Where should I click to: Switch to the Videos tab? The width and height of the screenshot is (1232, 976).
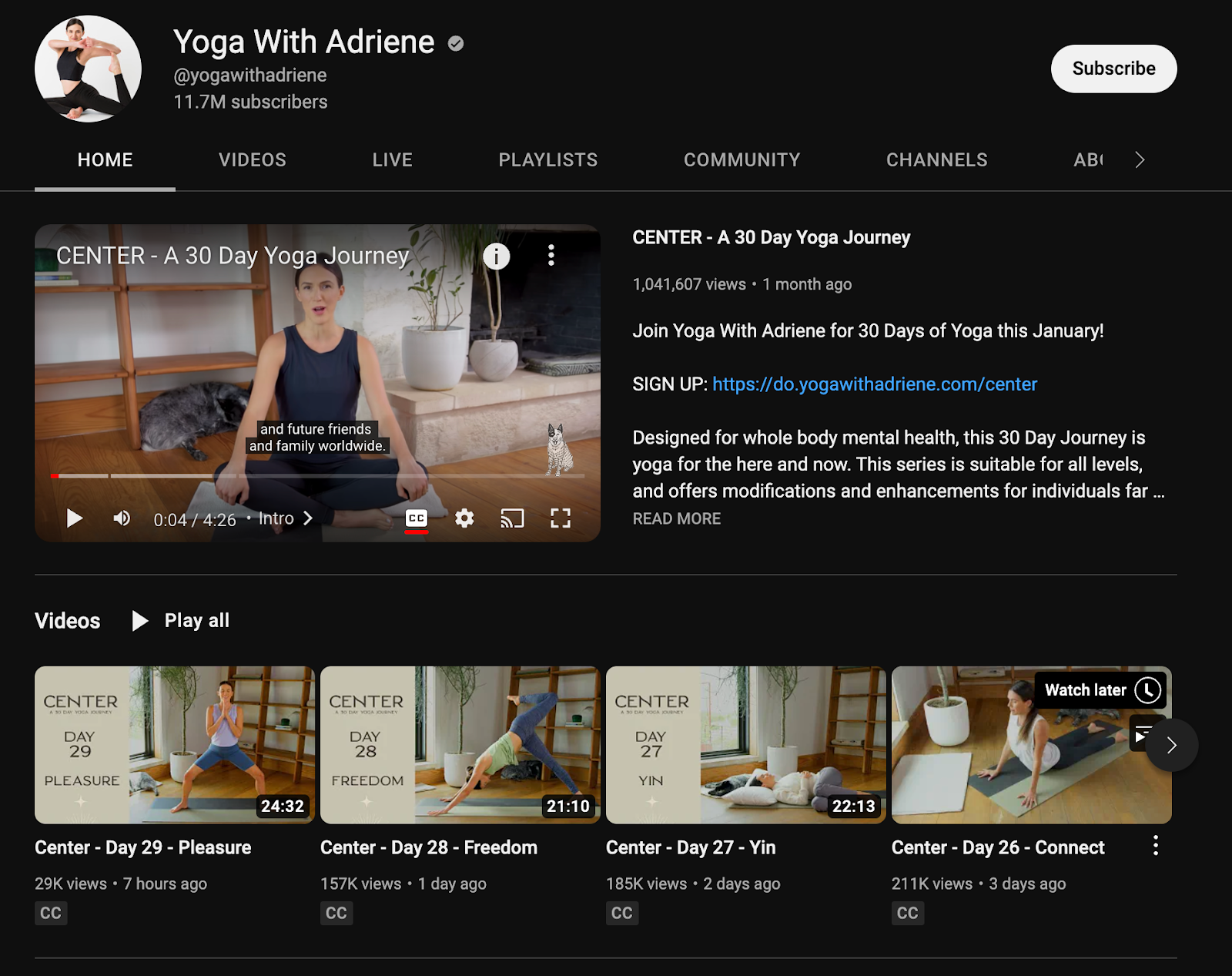coord(253,159)
